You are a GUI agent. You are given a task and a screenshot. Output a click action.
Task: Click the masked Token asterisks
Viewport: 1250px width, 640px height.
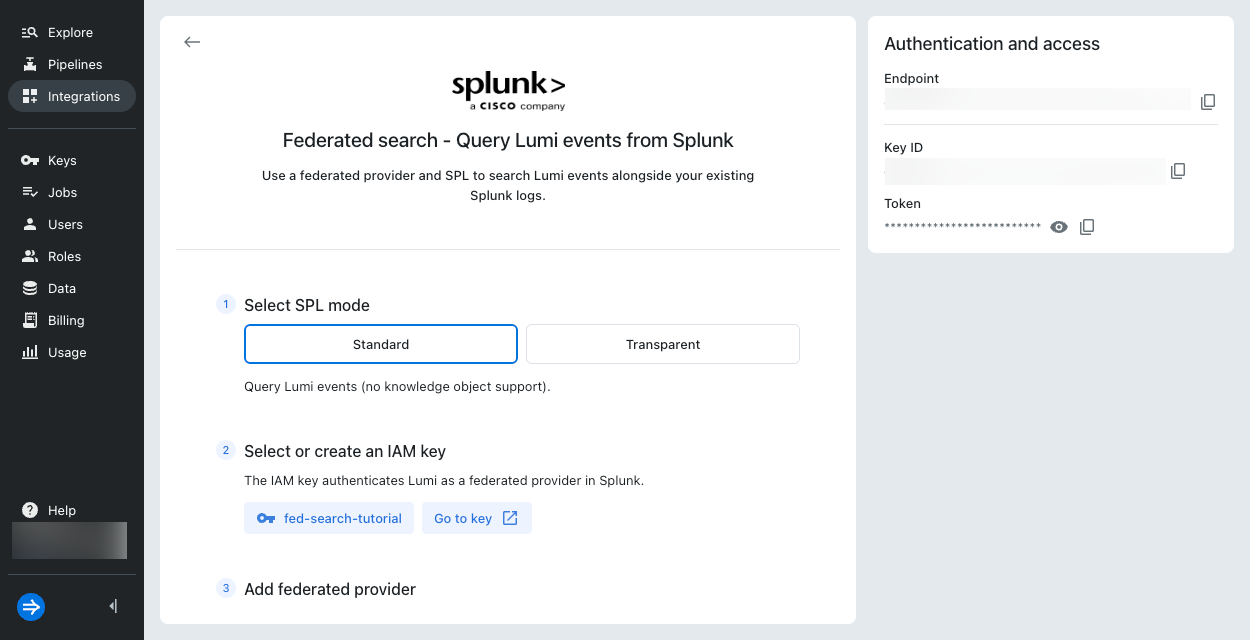coord(963,227)
